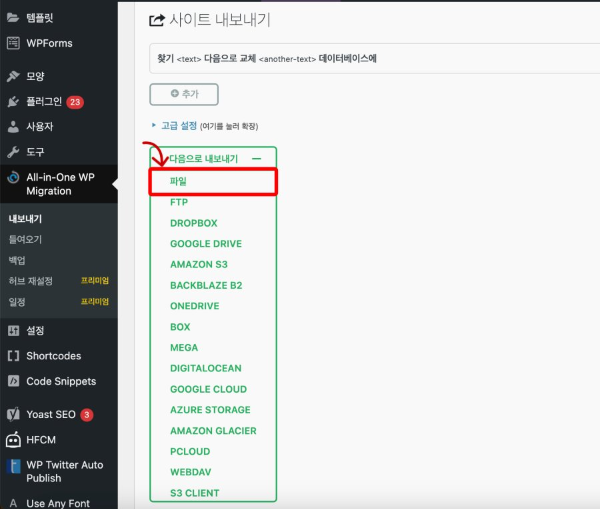Click the 사이트 내보내기 export icon
Viewport: 600px width, 509px height.
(157, 20)
